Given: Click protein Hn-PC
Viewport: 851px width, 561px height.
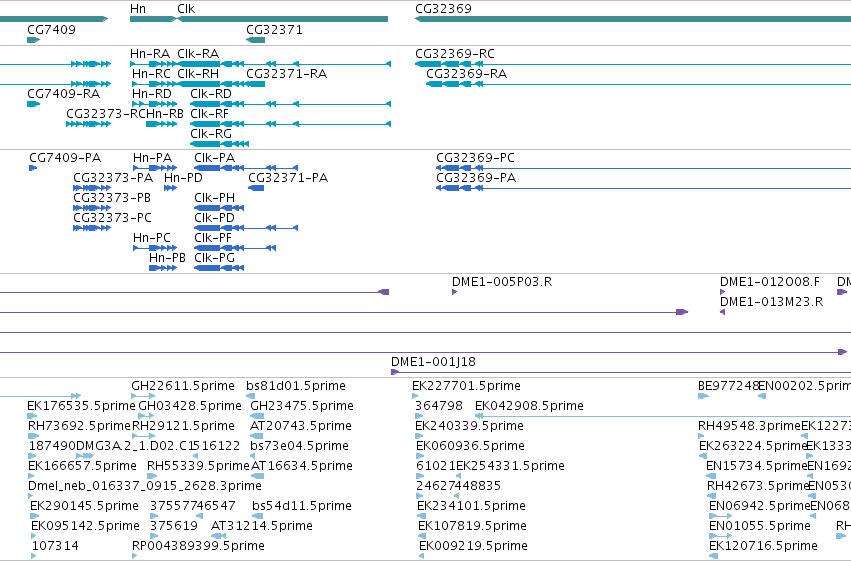Looking at the screenshot, I should click(x=152, y=238).
